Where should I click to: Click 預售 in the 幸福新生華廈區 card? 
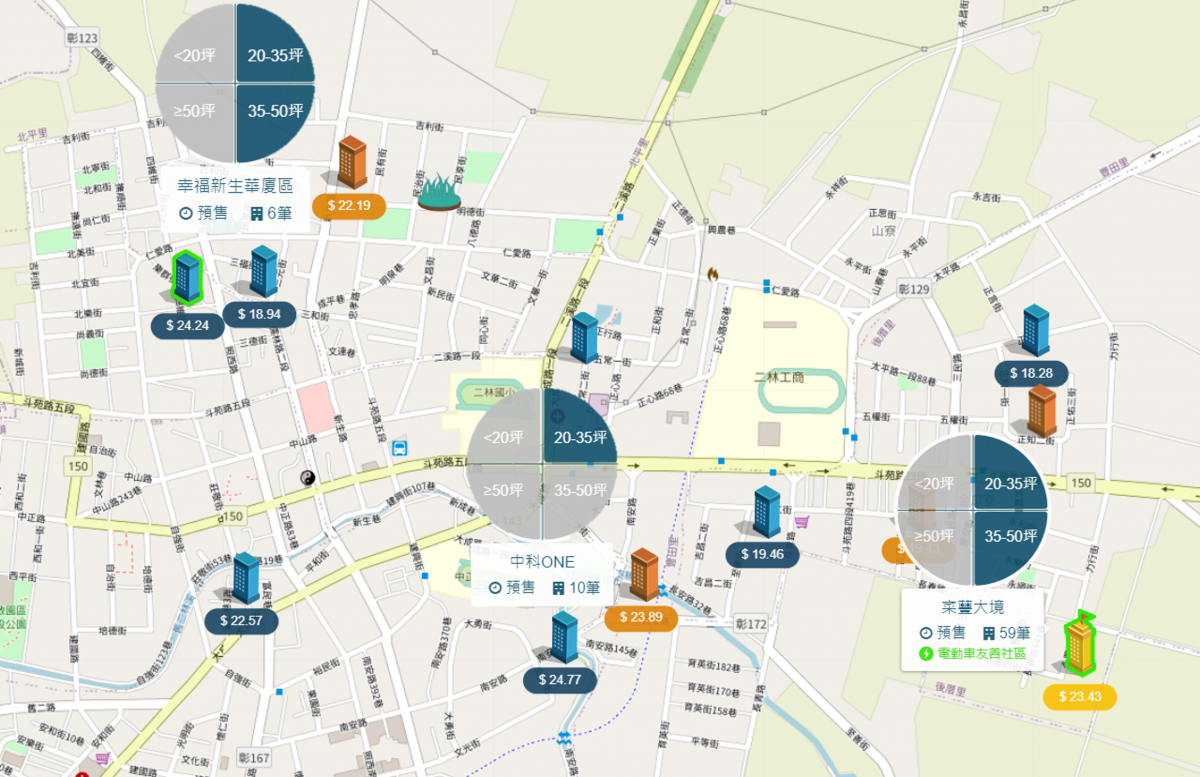click(x=213, y=213)
